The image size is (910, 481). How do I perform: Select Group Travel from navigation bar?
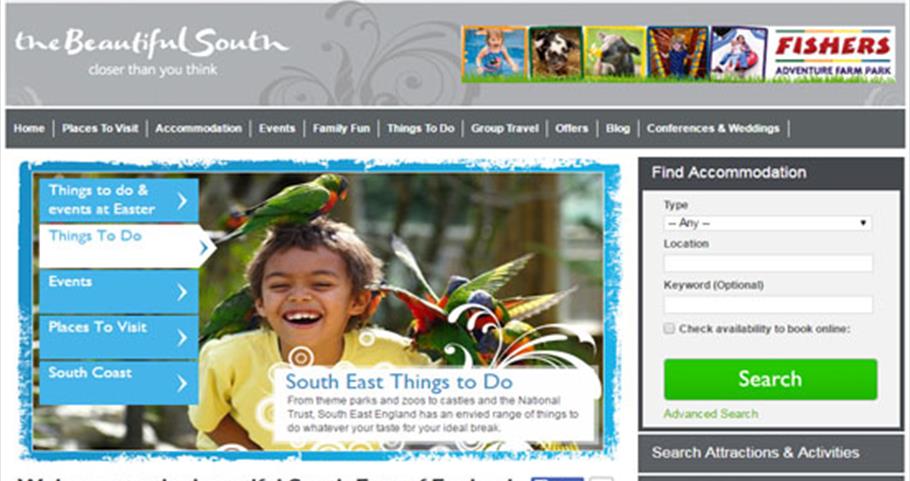504,128
